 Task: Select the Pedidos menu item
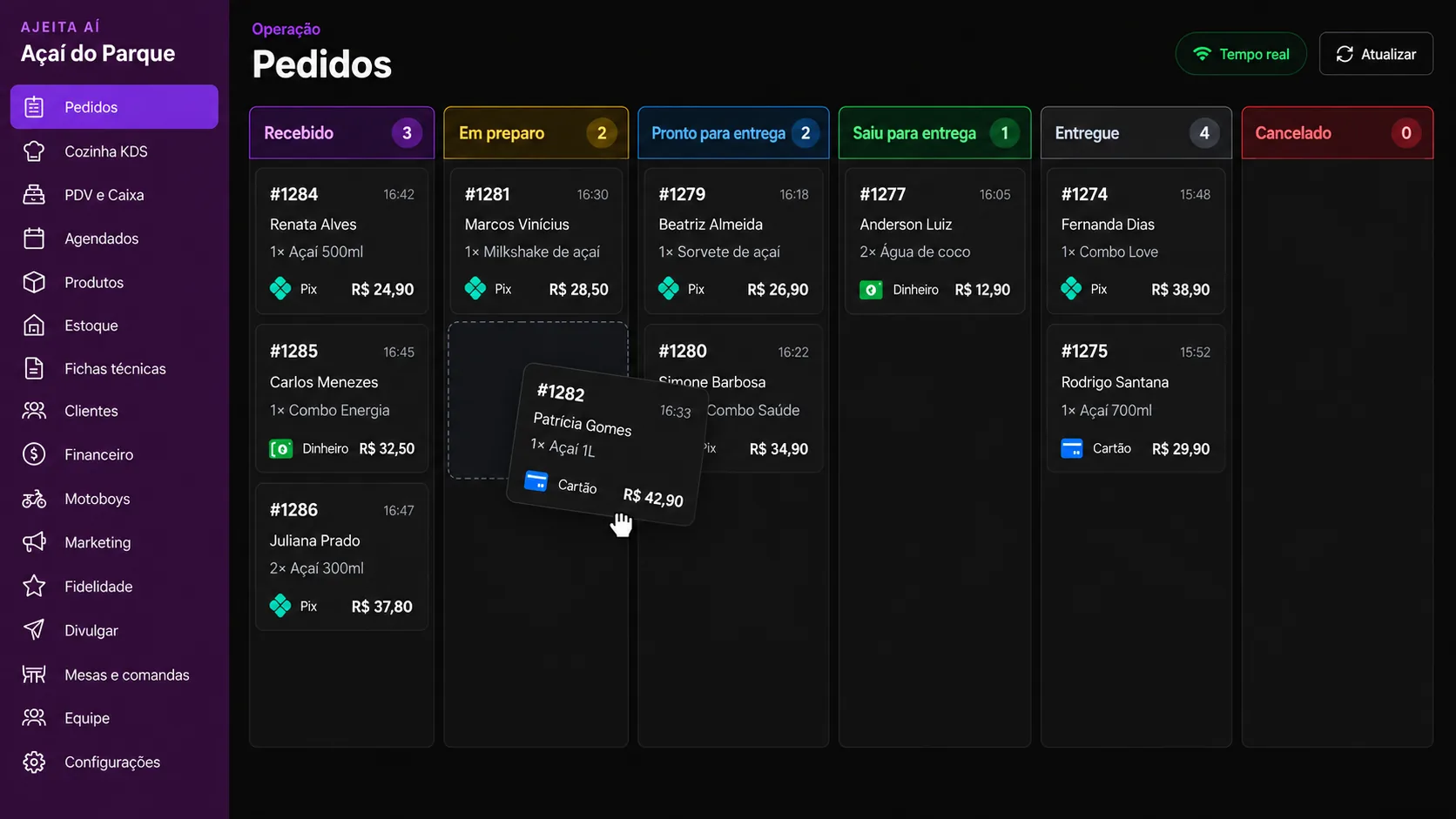click(114, 107)
